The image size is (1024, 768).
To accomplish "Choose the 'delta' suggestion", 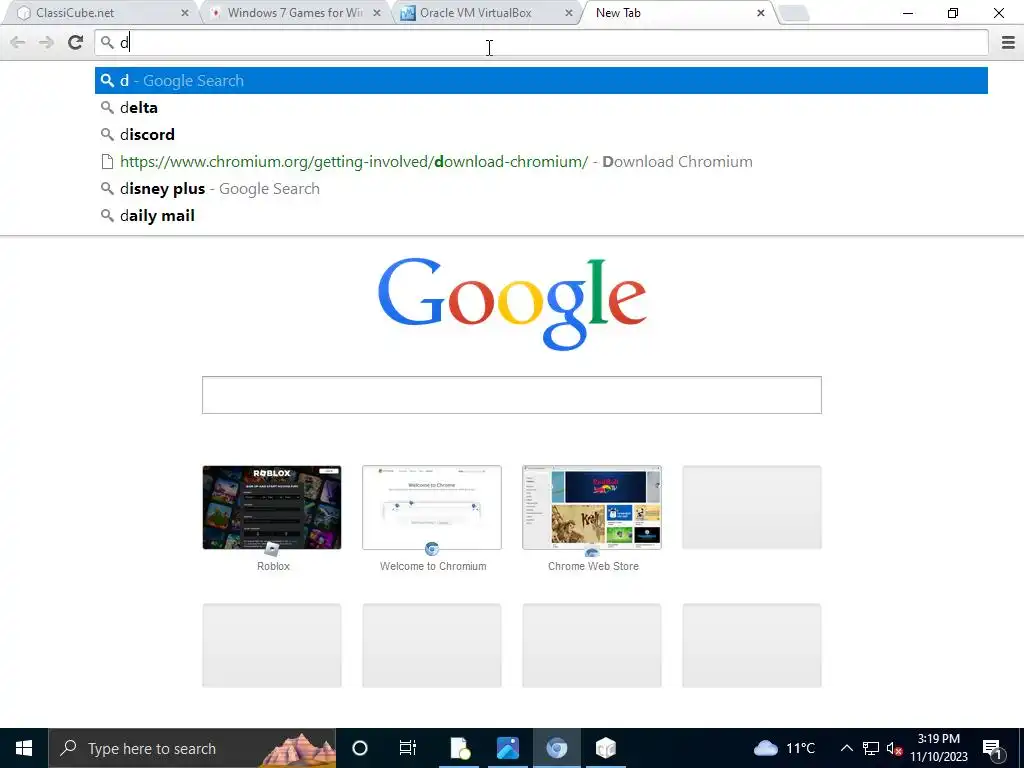I will pyautogui.click(x=541, y=108).
